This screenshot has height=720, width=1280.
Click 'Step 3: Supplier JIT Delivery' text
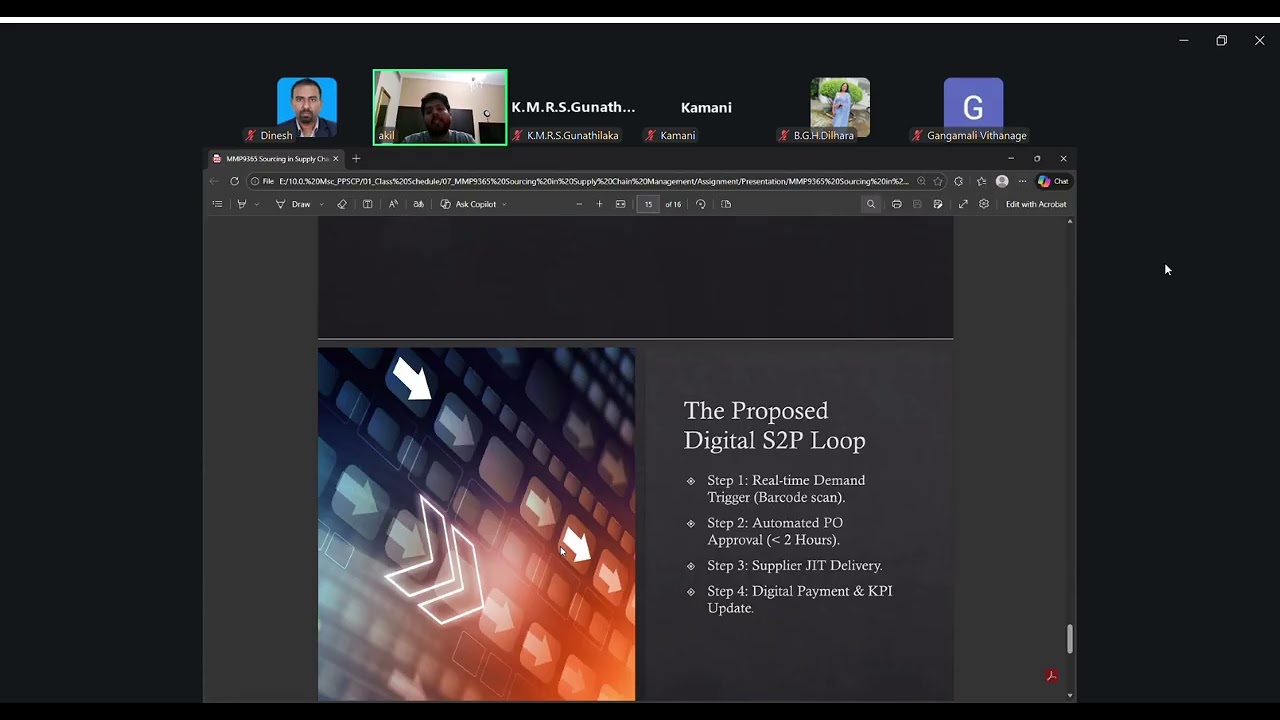(795, 566)
